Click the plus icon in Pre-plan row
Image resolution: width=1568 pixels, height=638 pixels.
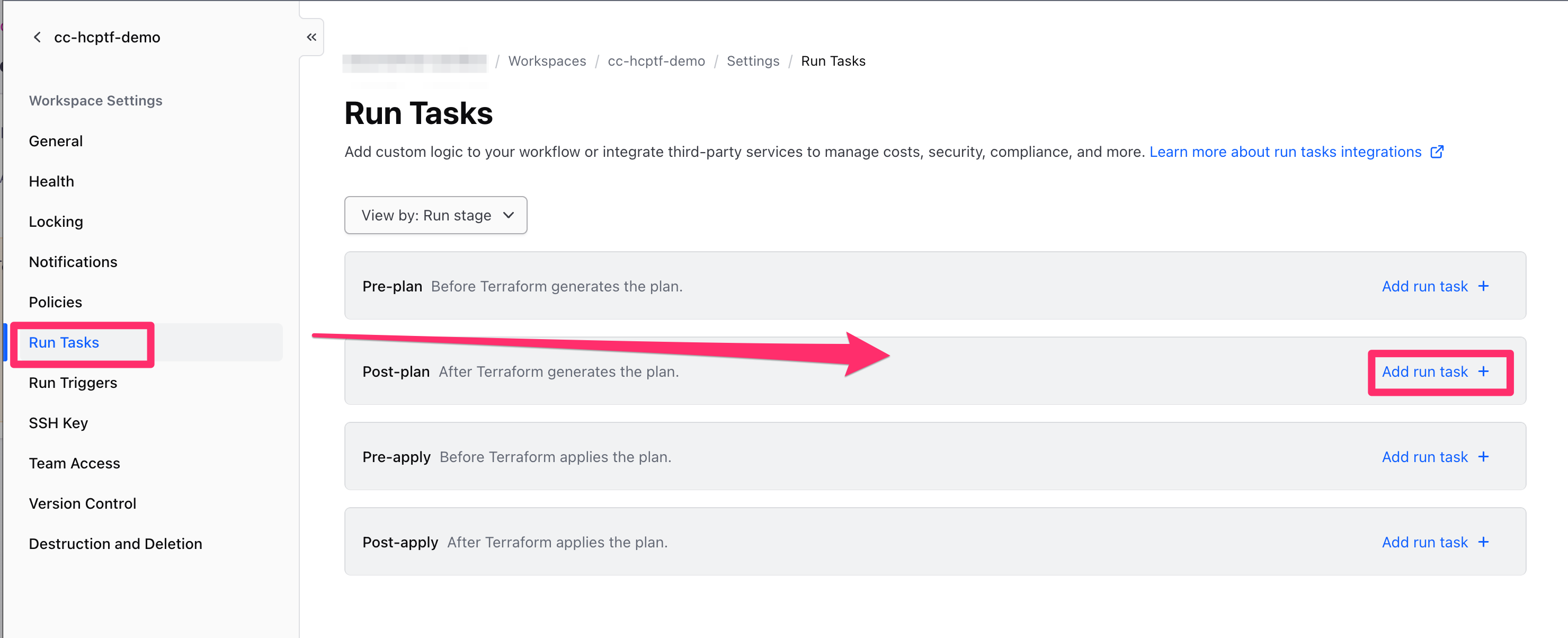1483,286
